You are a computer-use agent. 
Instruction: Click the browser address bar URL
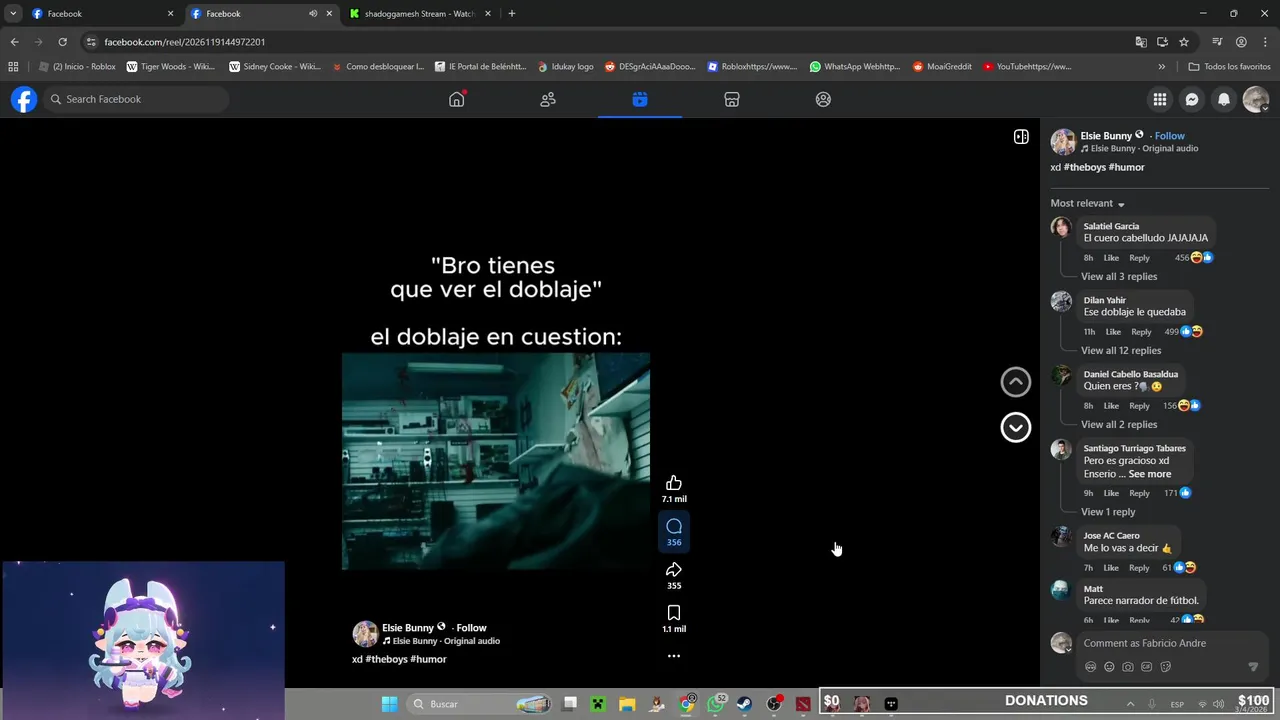185,42
